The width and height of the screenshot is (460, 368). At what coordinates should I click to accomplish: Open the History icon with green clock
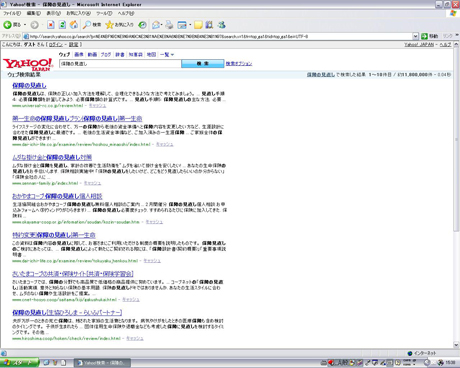tap(143, 25)
